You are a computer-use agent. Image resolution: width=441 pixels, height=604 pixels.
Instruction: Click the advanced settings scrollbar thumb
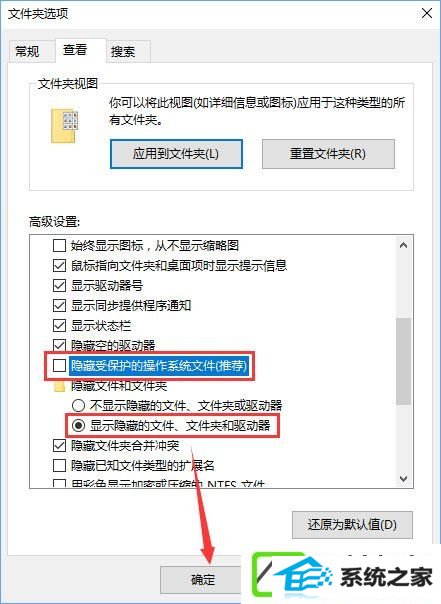click(x=403, y=361)
